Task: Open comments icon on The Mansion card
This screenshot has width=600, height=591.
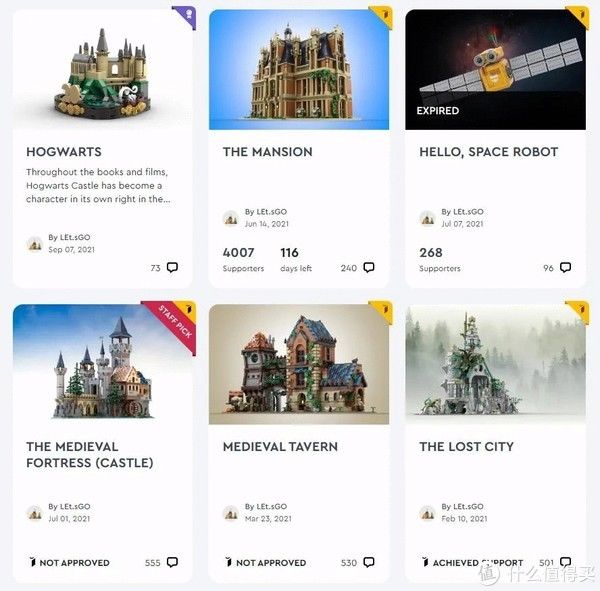Action: 368,267
